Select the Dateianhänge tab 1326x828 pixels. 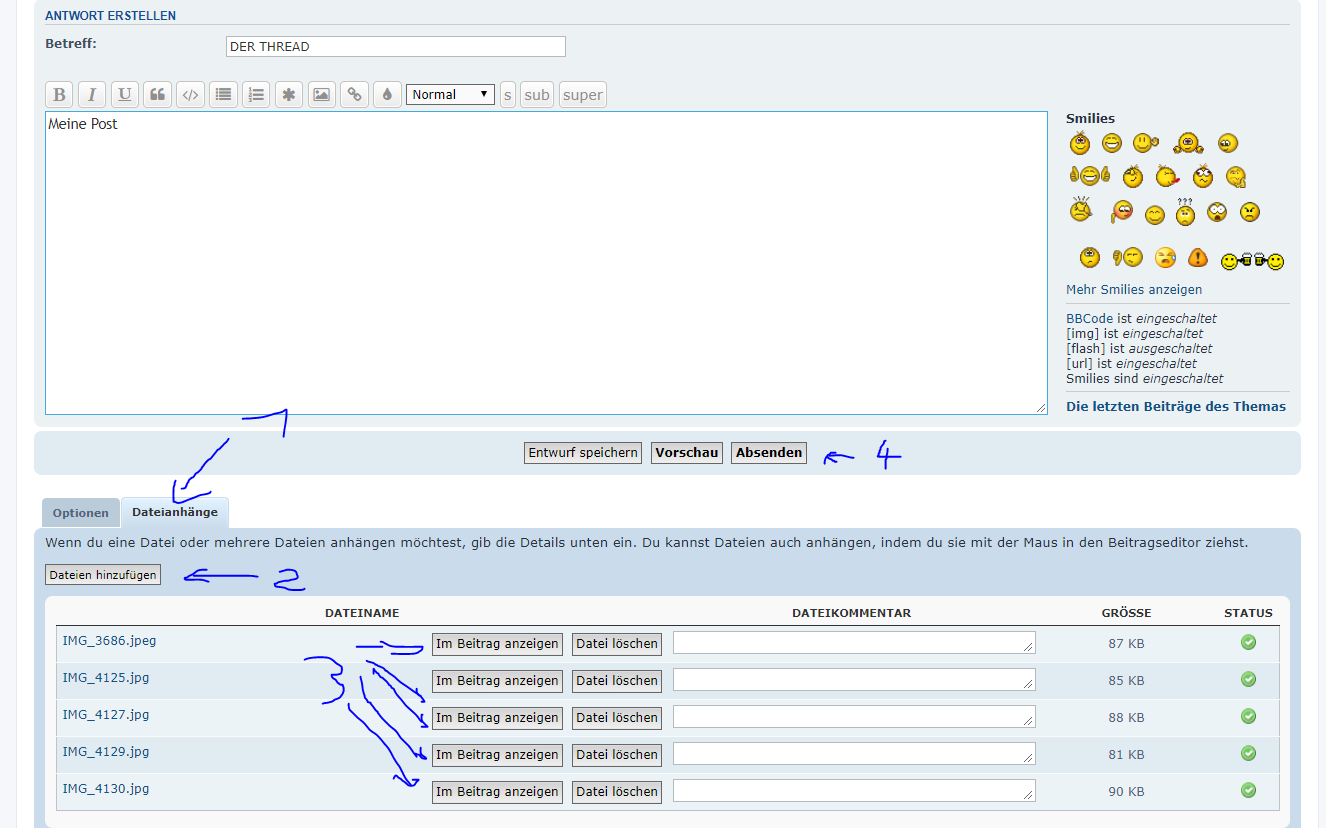tap(175, 512)
